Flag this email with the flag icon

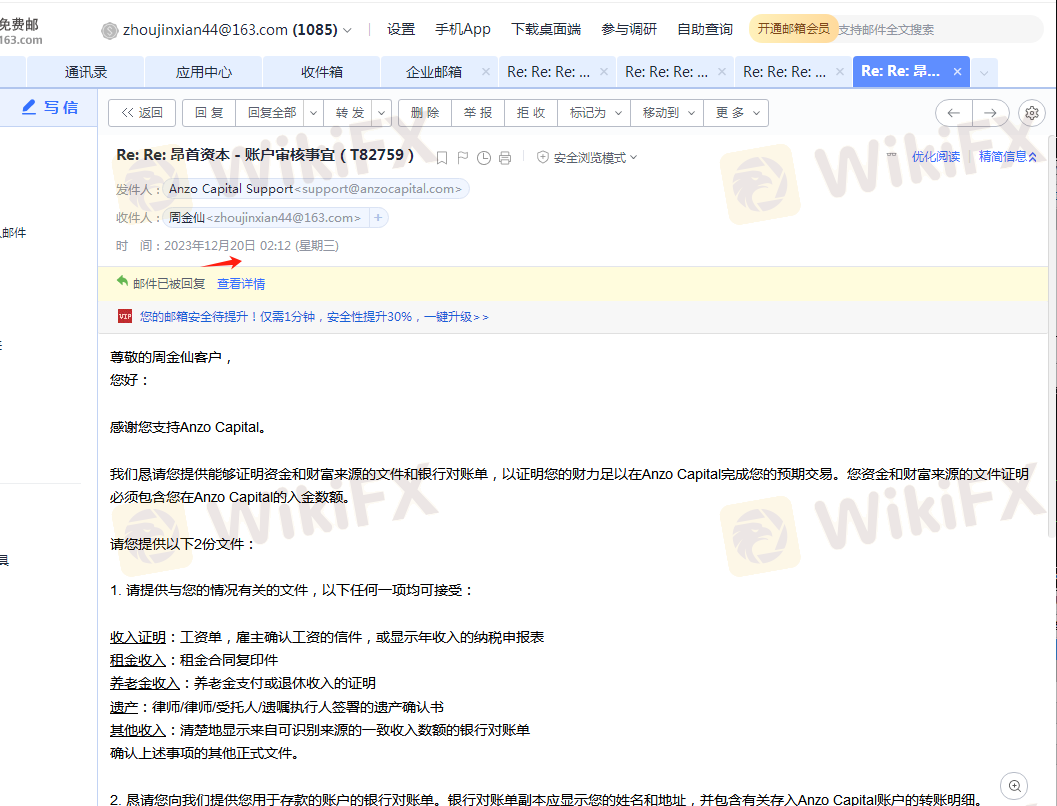[x=462, y=158]
